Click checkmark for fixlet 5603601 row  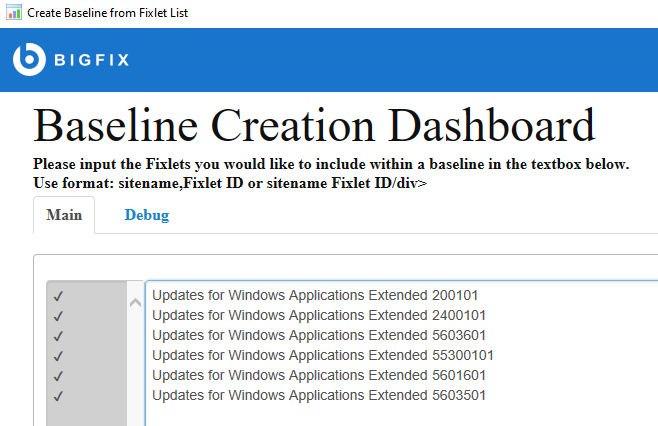[58, 336]
